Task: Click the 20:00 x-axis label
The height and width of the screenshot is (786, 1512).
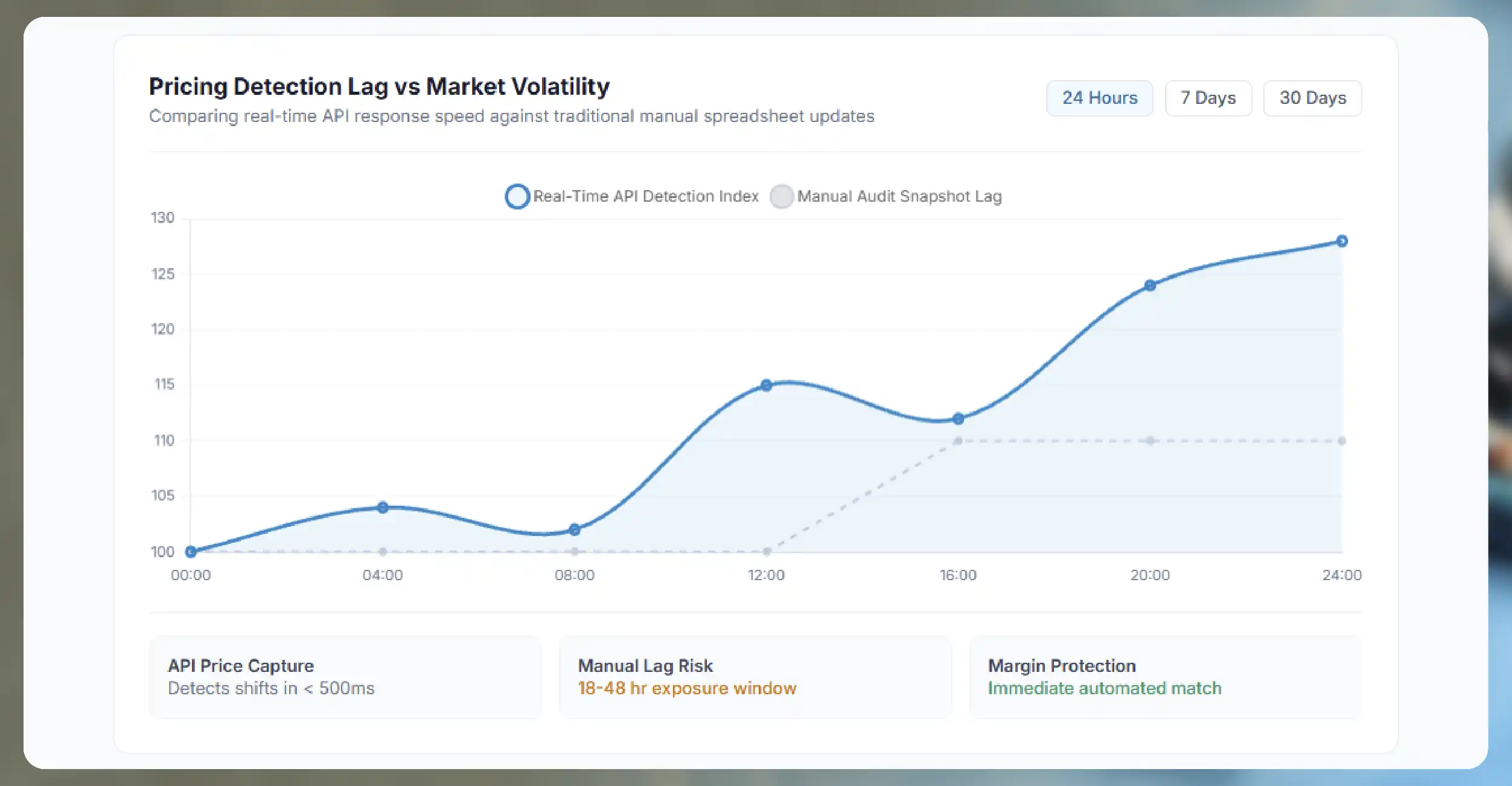Action: pyautogui.click(x=1150, y=575)
